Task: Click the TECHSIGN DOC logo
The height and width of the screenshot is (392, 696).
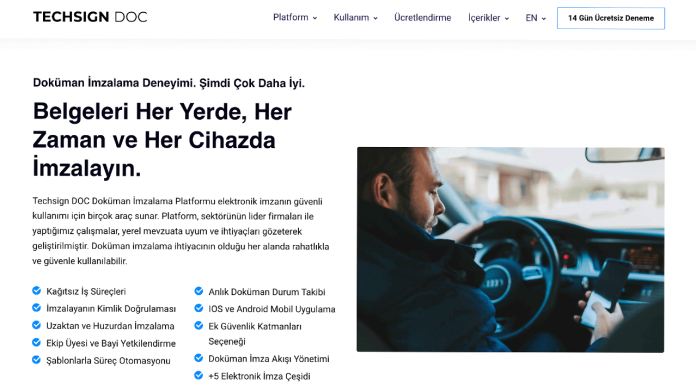Action: [x=90, y=17]
